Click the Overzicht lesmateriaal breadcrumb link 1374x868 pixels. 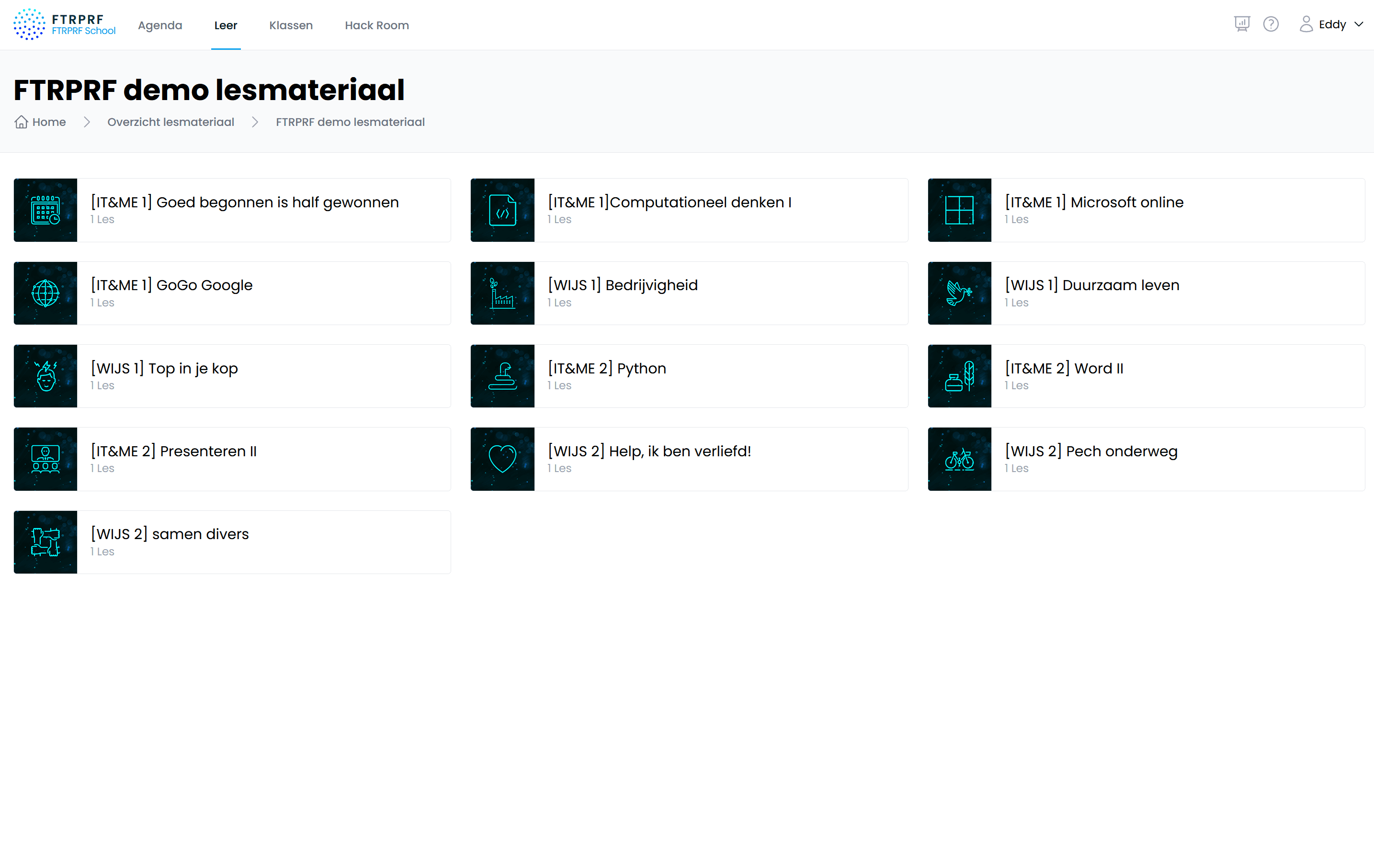pyautogui.click(x=170, y=122)
